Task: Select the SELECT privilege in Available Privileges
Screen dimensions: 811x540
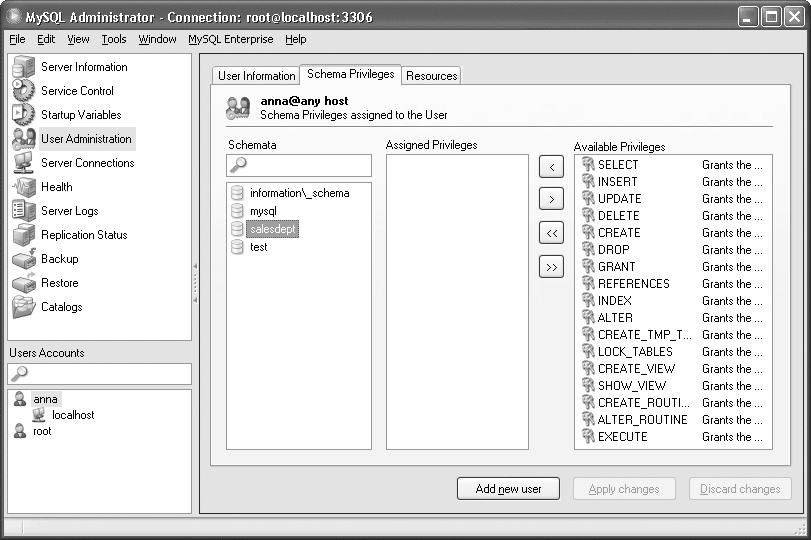Action: coord(618,165)
